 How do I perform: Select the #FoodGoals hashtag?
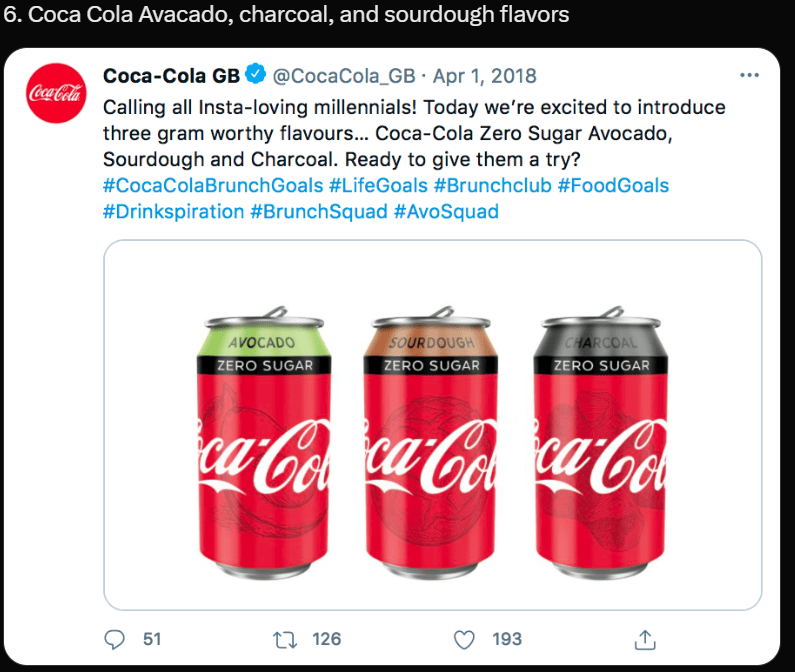(613, 185)
